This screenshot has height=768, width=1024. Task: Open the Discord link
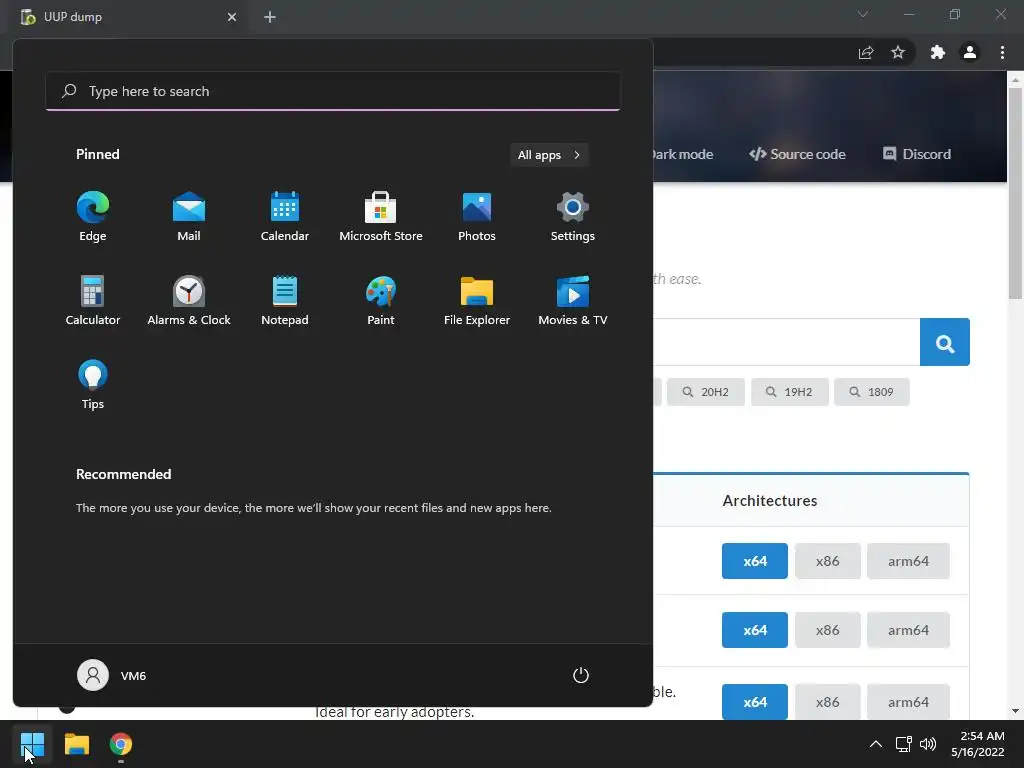(x=917, y=154)
